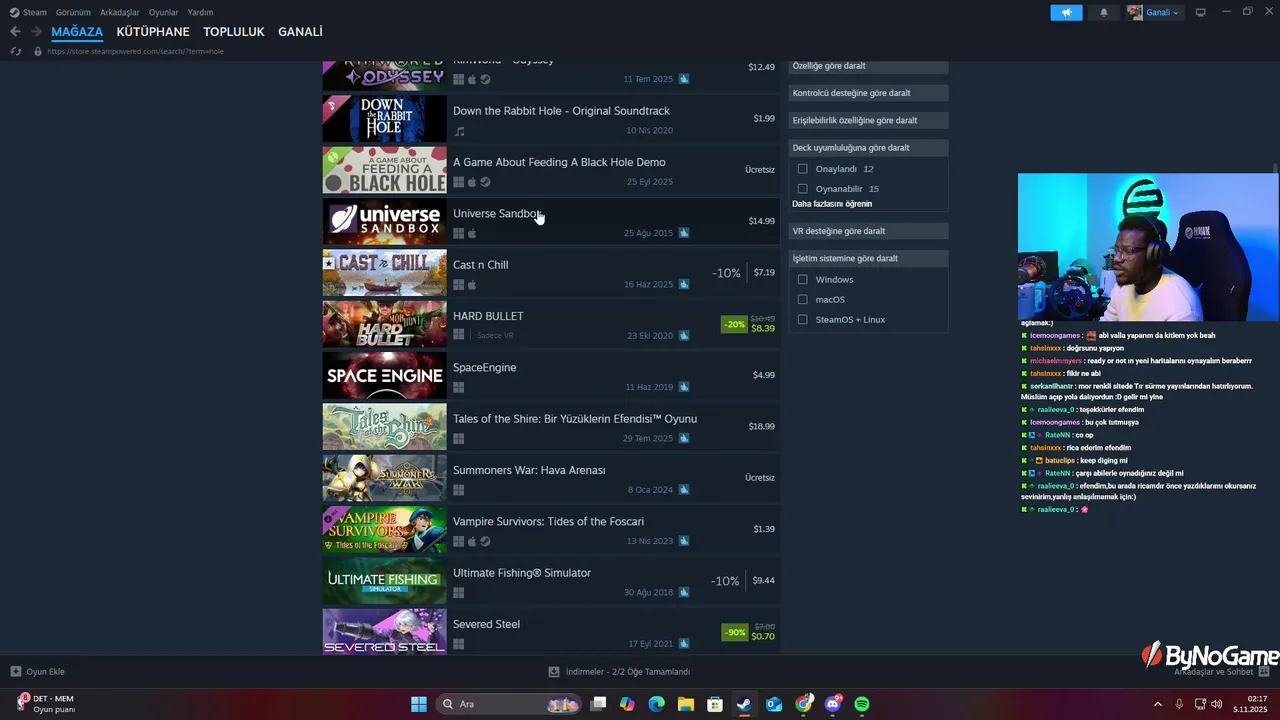Reload the store page
Screen dimensions: 1280x720
coord(15,51)
